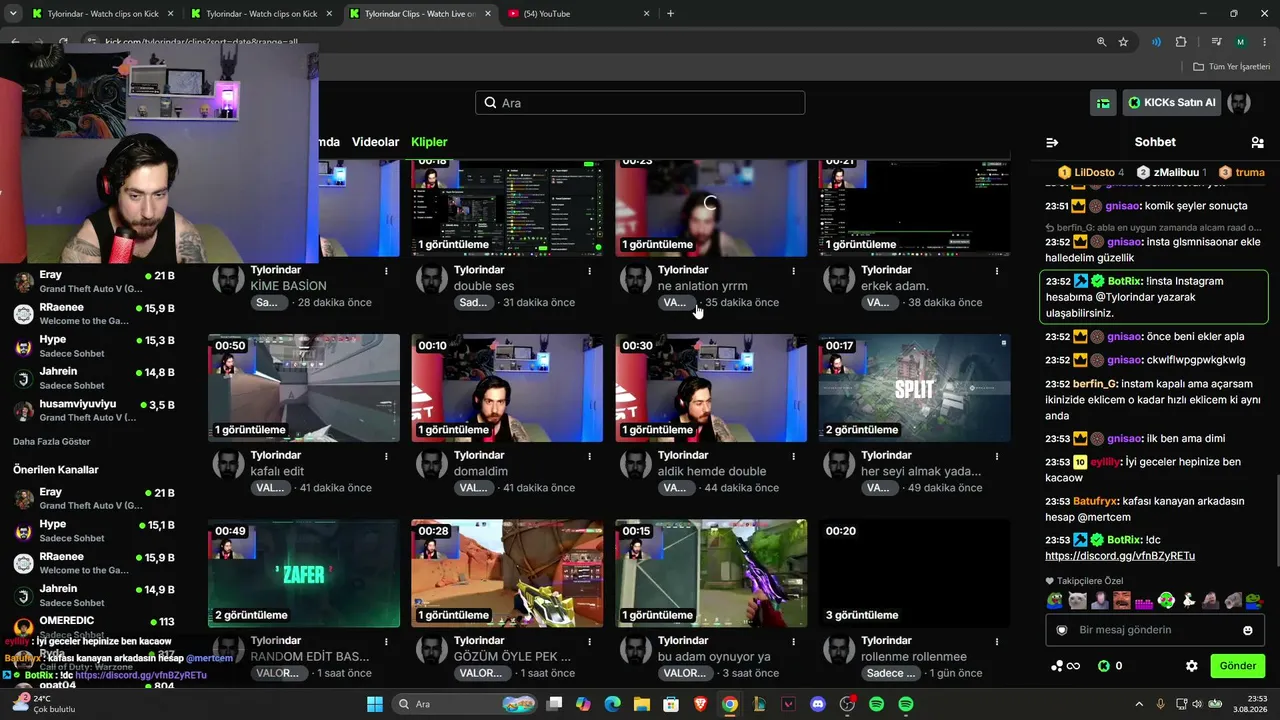Play the 'bu adam oynuyor ya' clip thumbnail
Viewport: 1280px width, 720px height.
pyautogui.click(x=711, y=573)
